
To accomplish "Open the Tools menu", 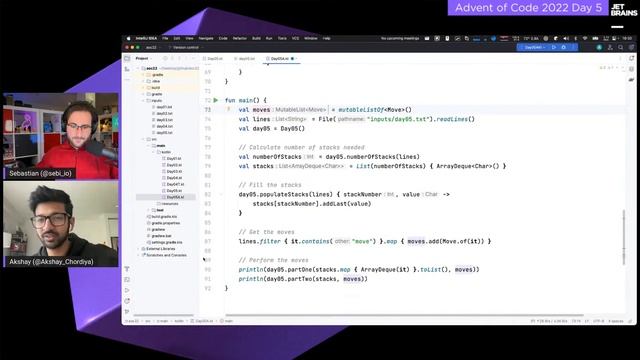I will click(x=282, y=38).
